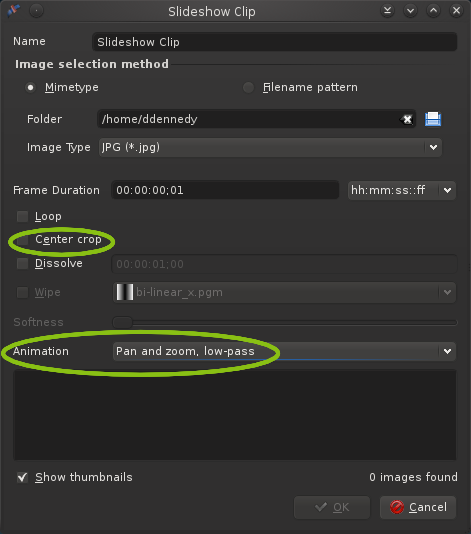Toggle the Dissolve checkbox
This screenshot has height=534, width=471.
click(x=22, y=263)
